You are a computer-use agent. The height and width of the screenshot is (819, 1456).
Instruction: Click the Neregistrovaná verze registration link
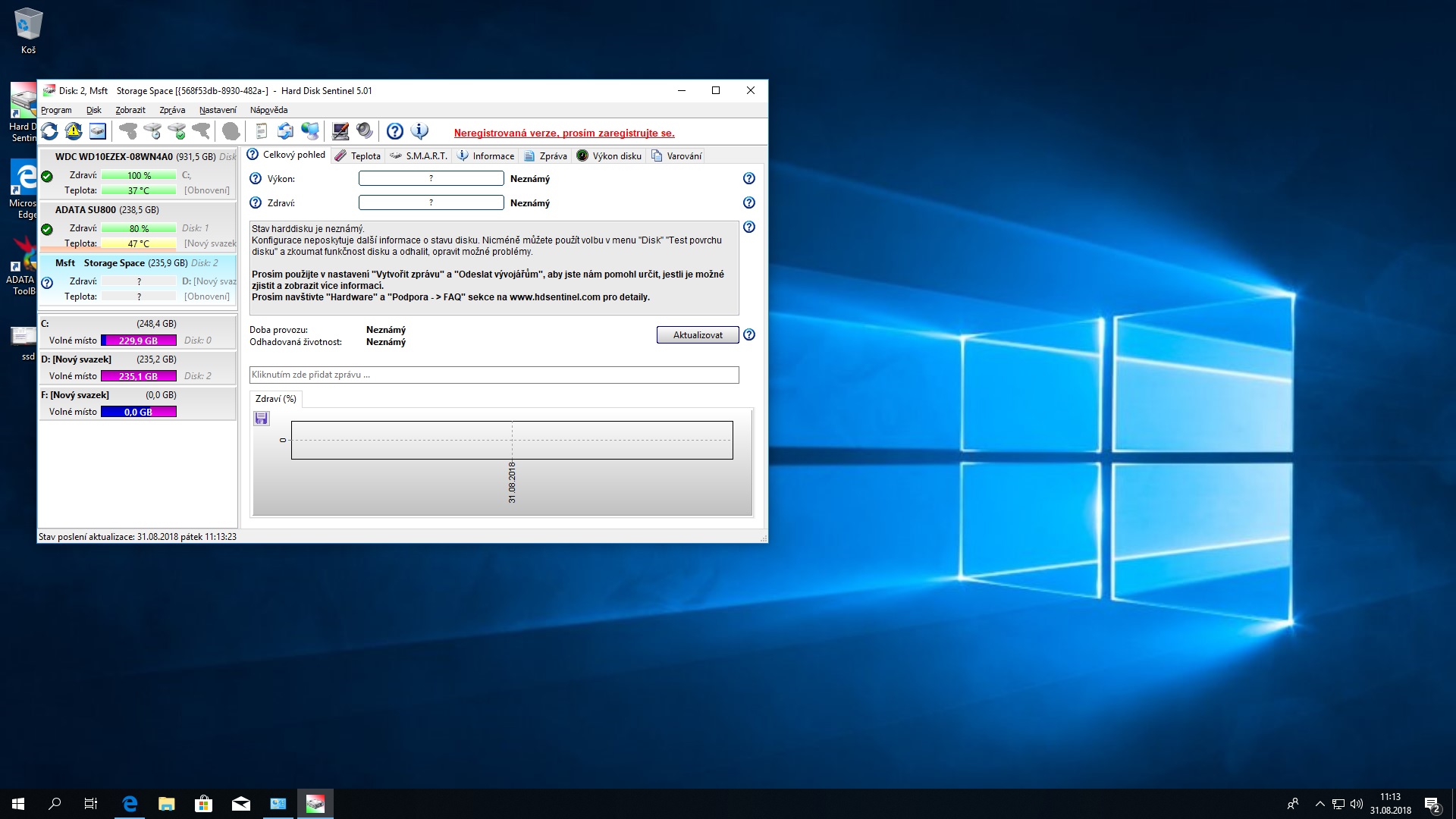pyautogui.click(x=564, y=133)
